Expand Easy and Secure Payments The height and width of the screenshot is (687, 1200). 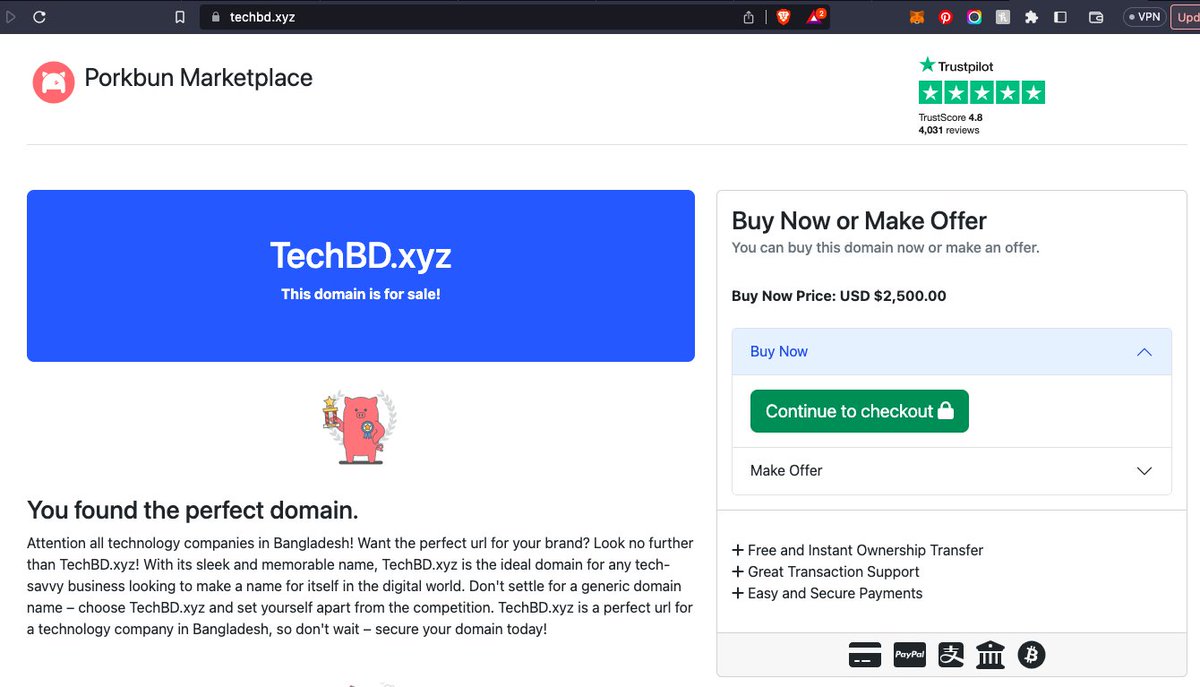[827, 593]
